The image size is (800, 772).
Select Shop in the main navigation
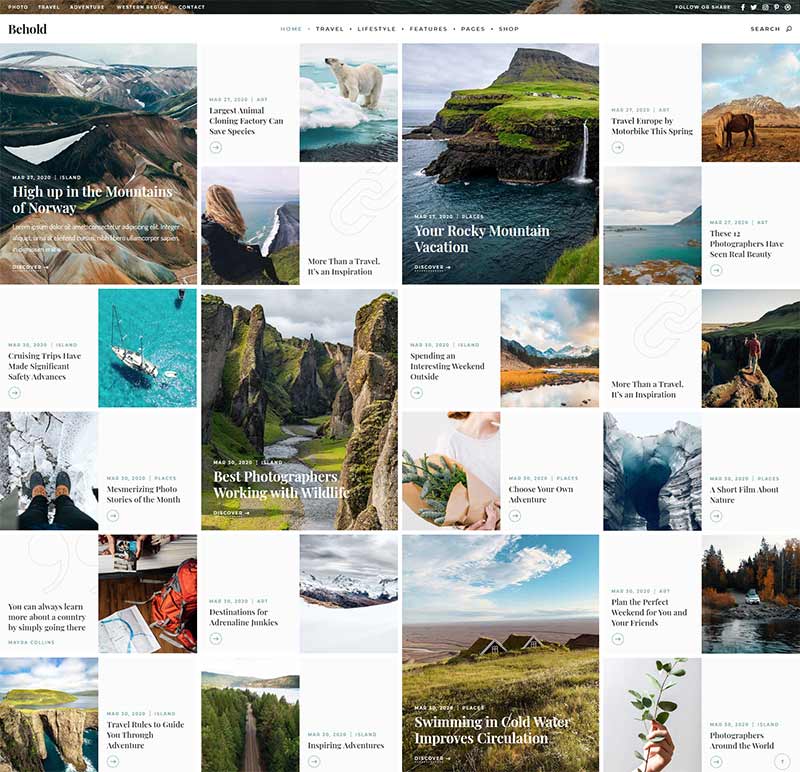508,29
